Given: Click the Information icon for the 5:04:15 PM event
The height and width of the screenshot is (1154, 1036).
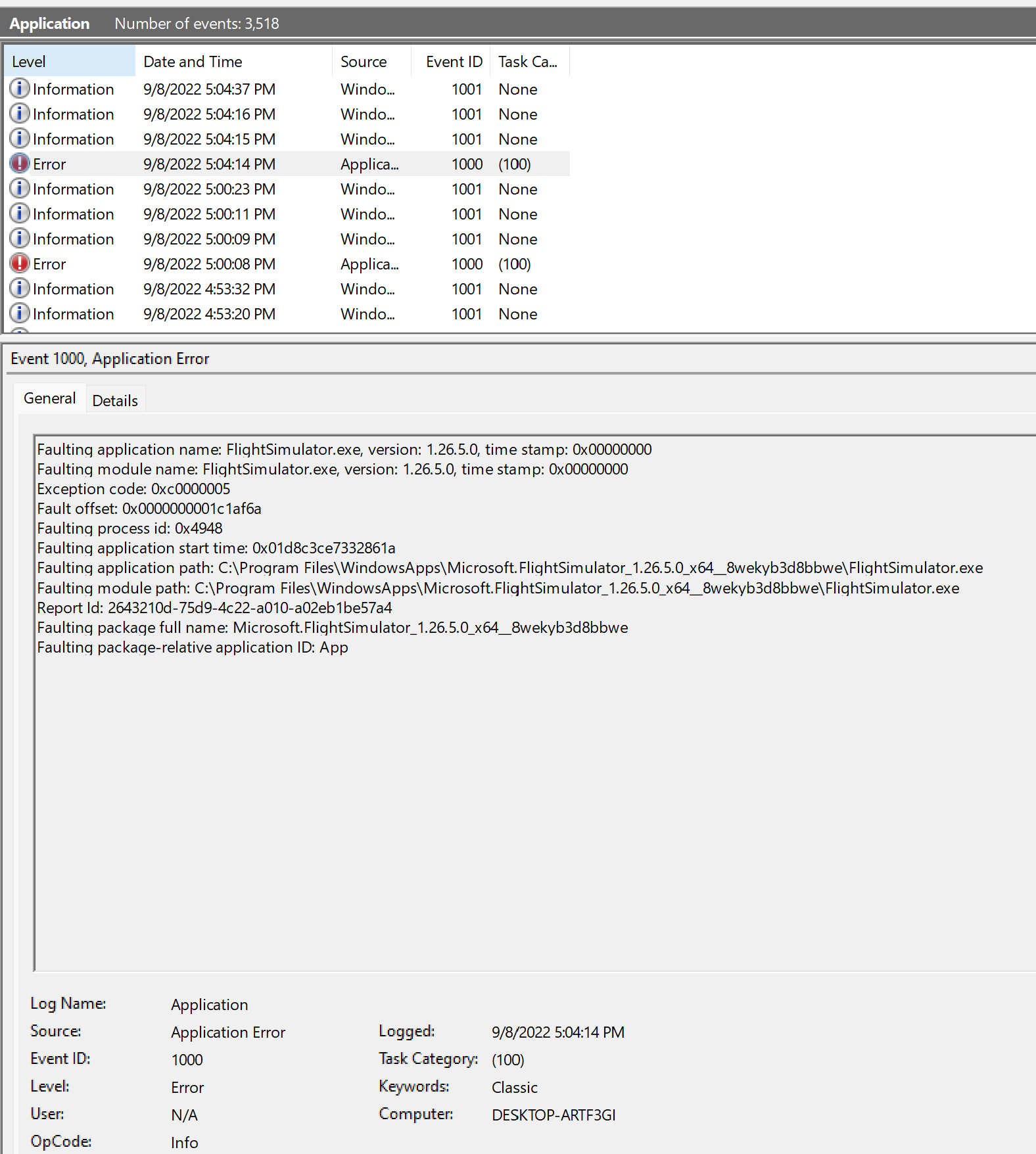Looking at the screenshot, I should [x=20, y=138].
